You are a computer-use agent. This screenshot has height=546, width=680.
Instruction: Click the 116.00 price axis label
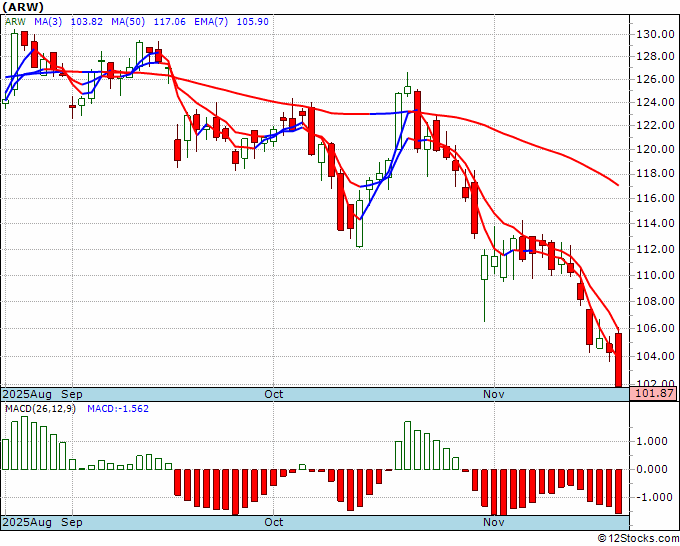click(655, 198)
